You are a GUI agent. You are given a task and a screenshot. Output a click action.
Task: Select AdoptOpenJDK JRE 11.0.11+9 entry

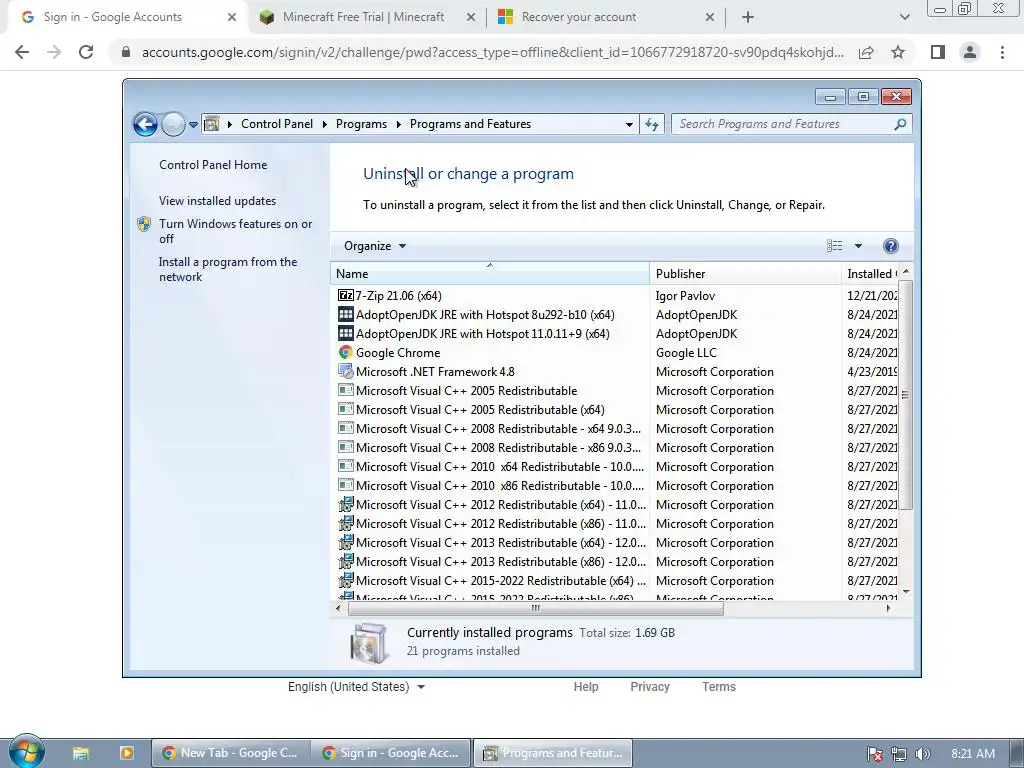click(482, 334)
